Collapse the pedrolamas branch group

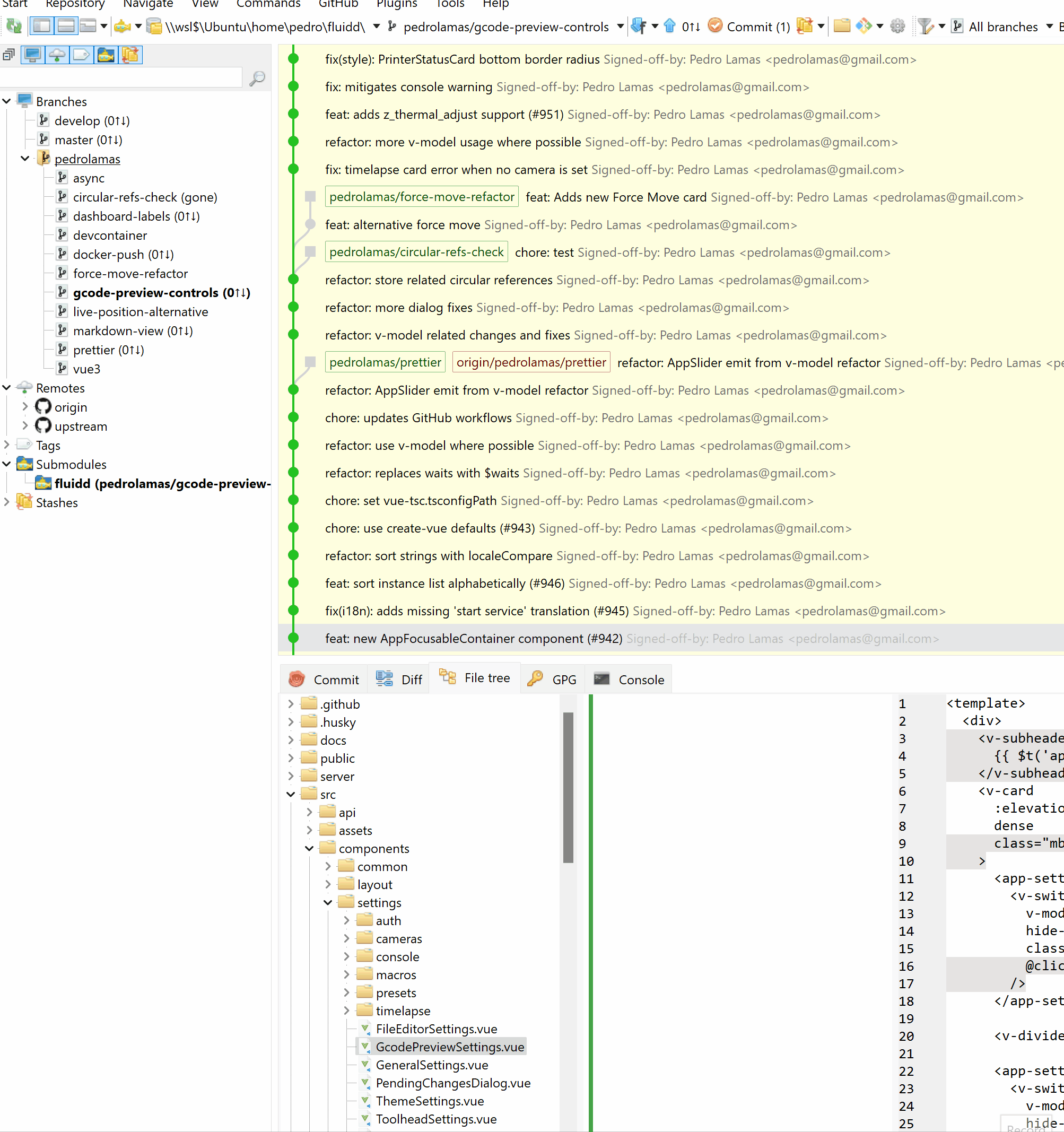(x=24, y=158)
